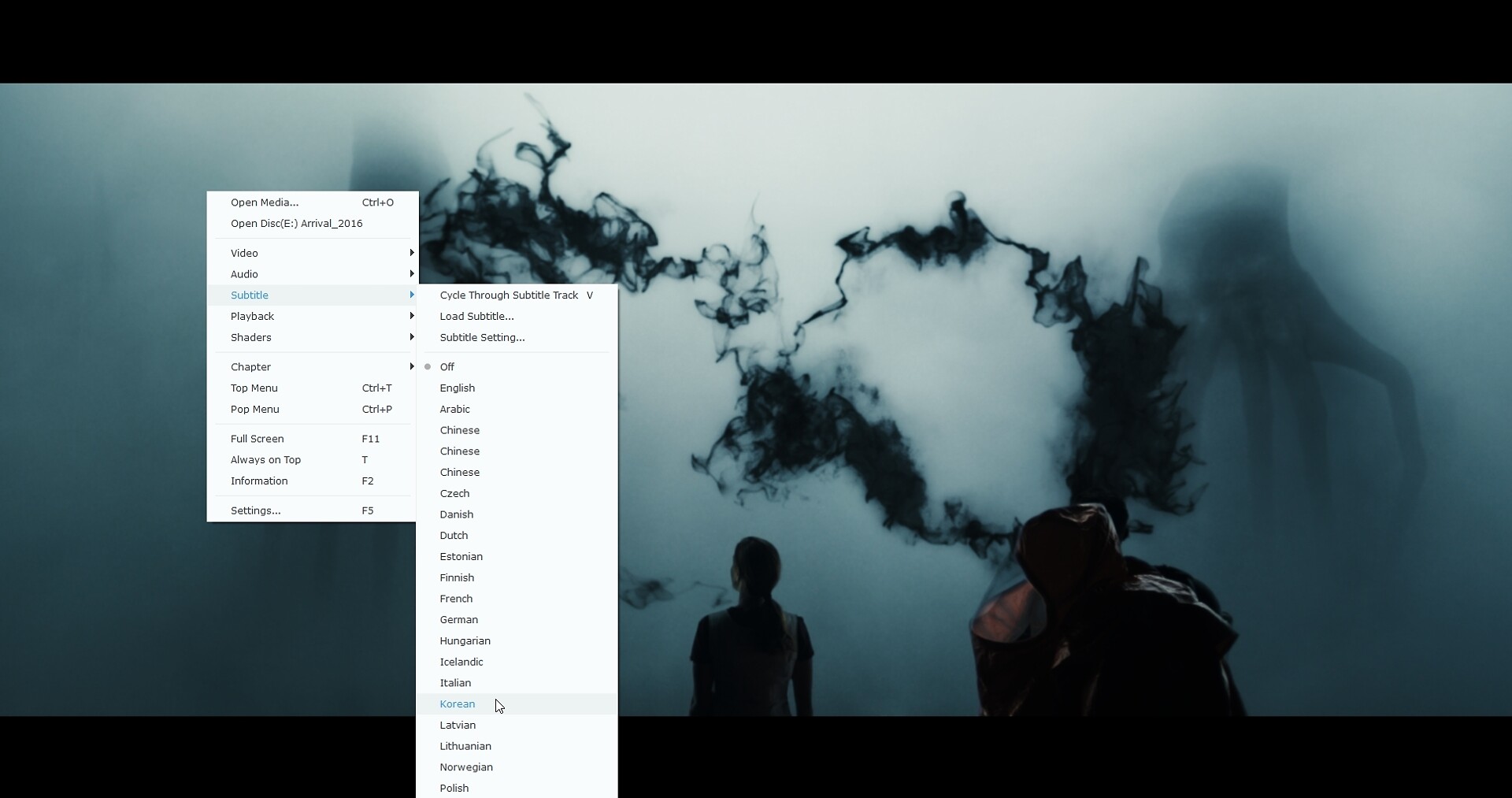
Task: Open Subtitle Setting dialog
Action: [482, 338]
